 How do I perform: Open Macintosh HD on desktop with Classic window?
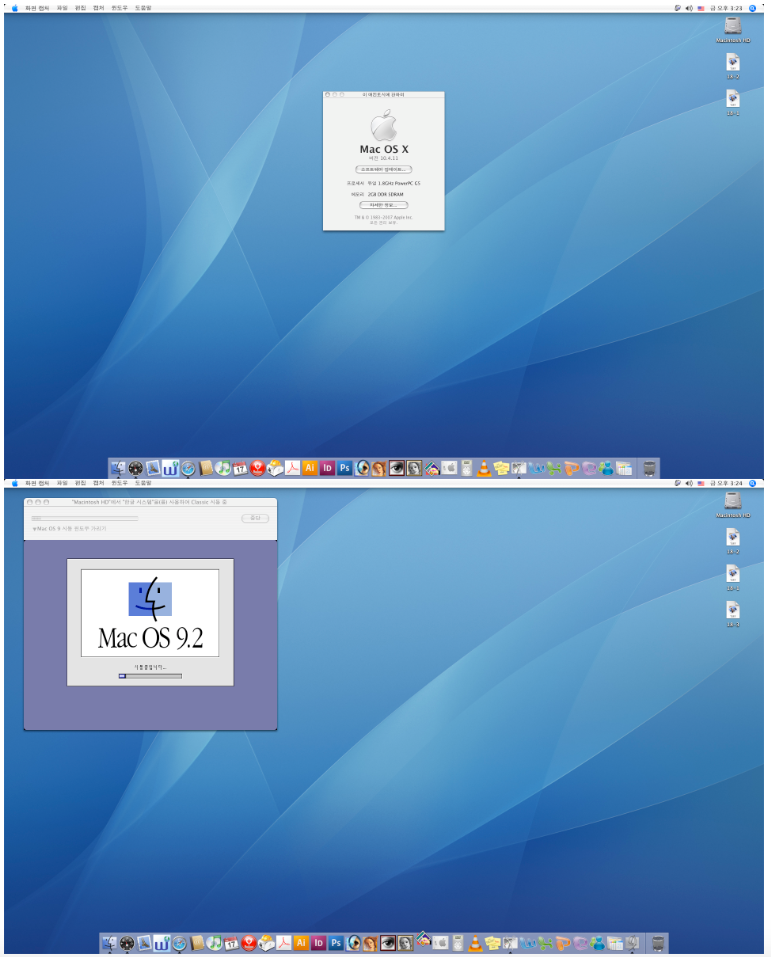(x=732, y=500)
